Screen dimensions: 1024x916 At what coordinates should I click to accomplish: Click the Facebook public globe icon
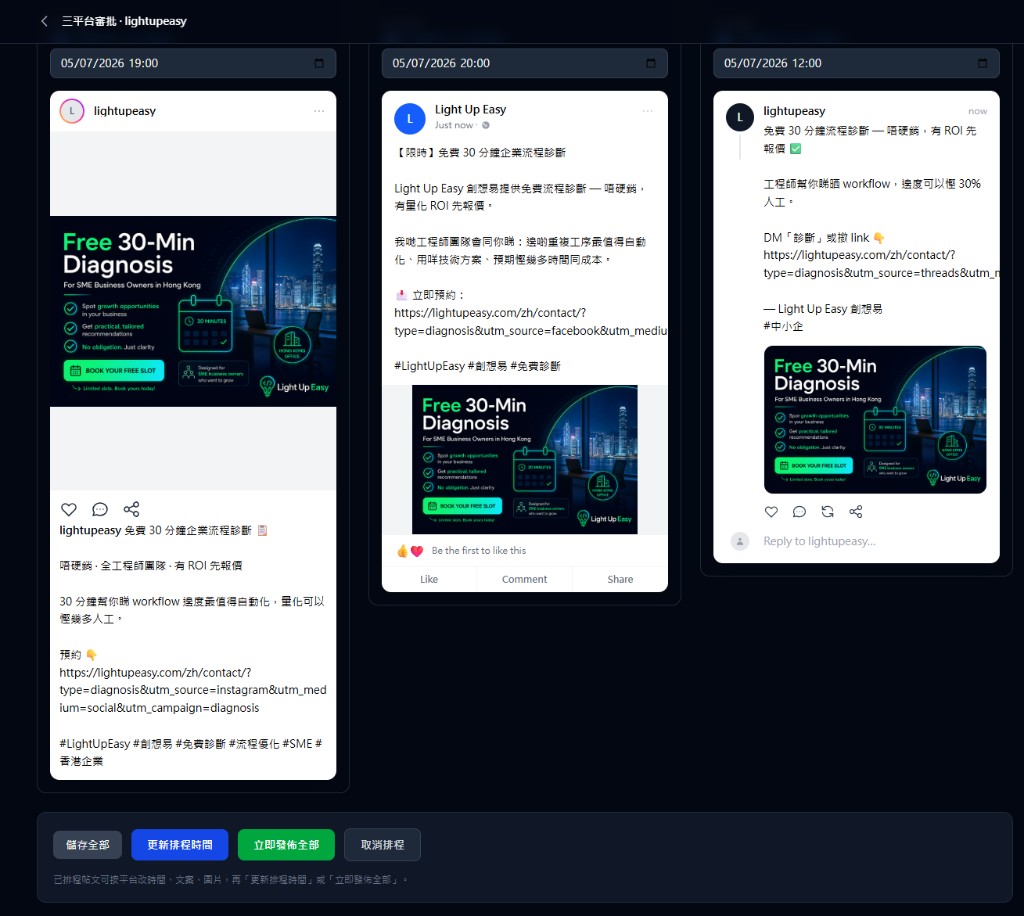(x=485, y=125)
